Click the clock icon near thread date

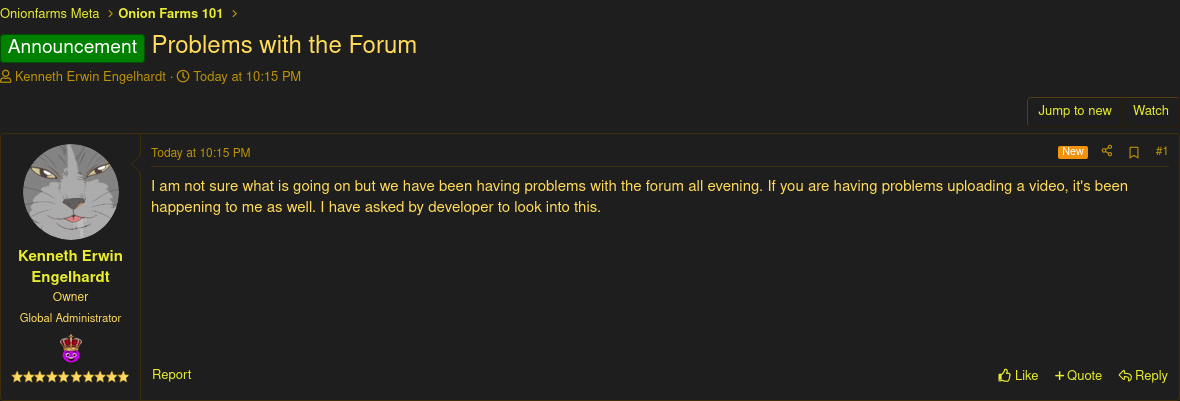183,77
